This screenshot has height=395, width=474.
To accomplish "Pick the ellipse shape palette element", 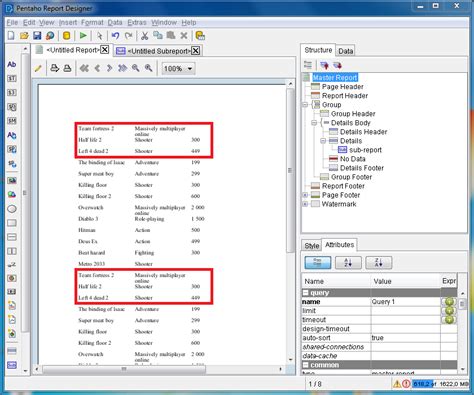I will 12,209.
